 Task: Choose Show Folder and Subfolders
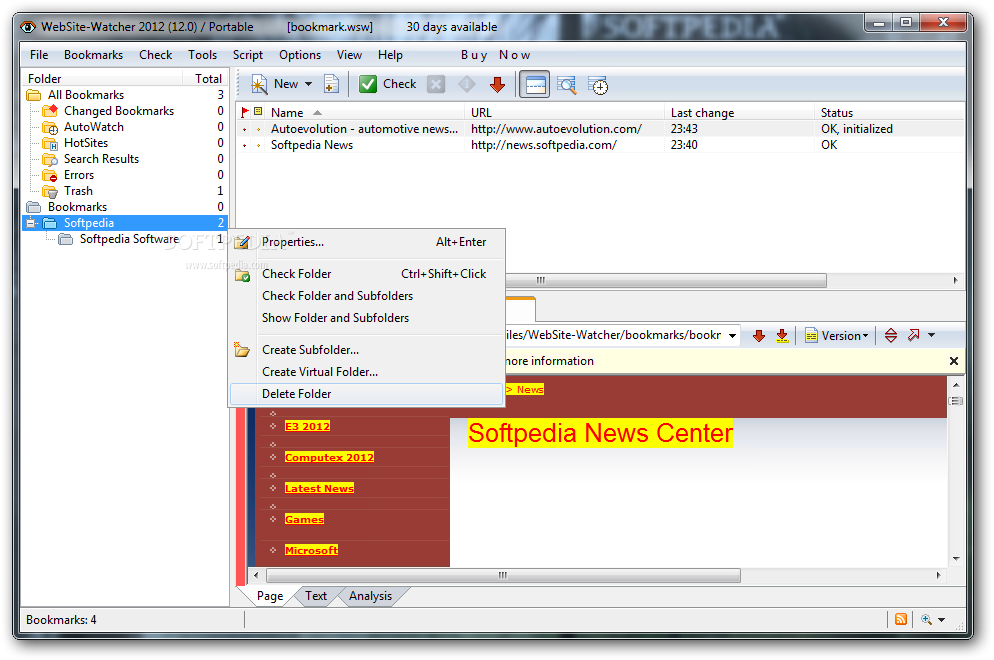pyautogui.click(x=366, y=318)
